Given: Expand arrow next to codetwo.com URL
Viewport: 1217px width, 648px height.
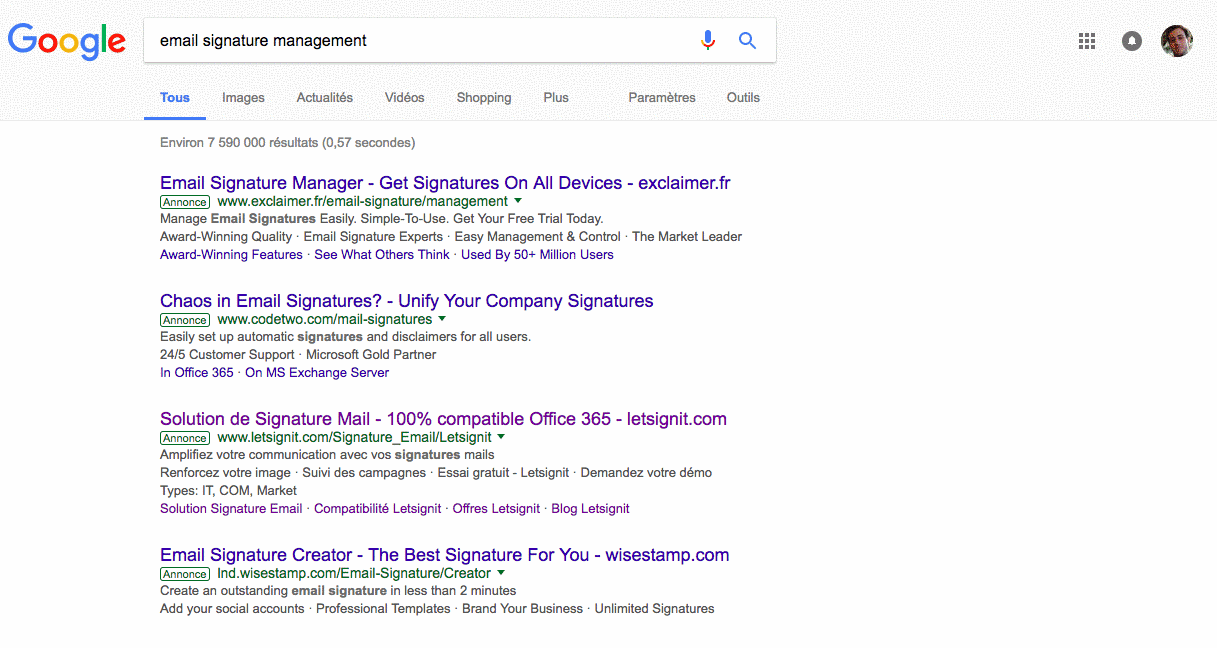Looking at the screenshot, I should [x=442, y=319].
